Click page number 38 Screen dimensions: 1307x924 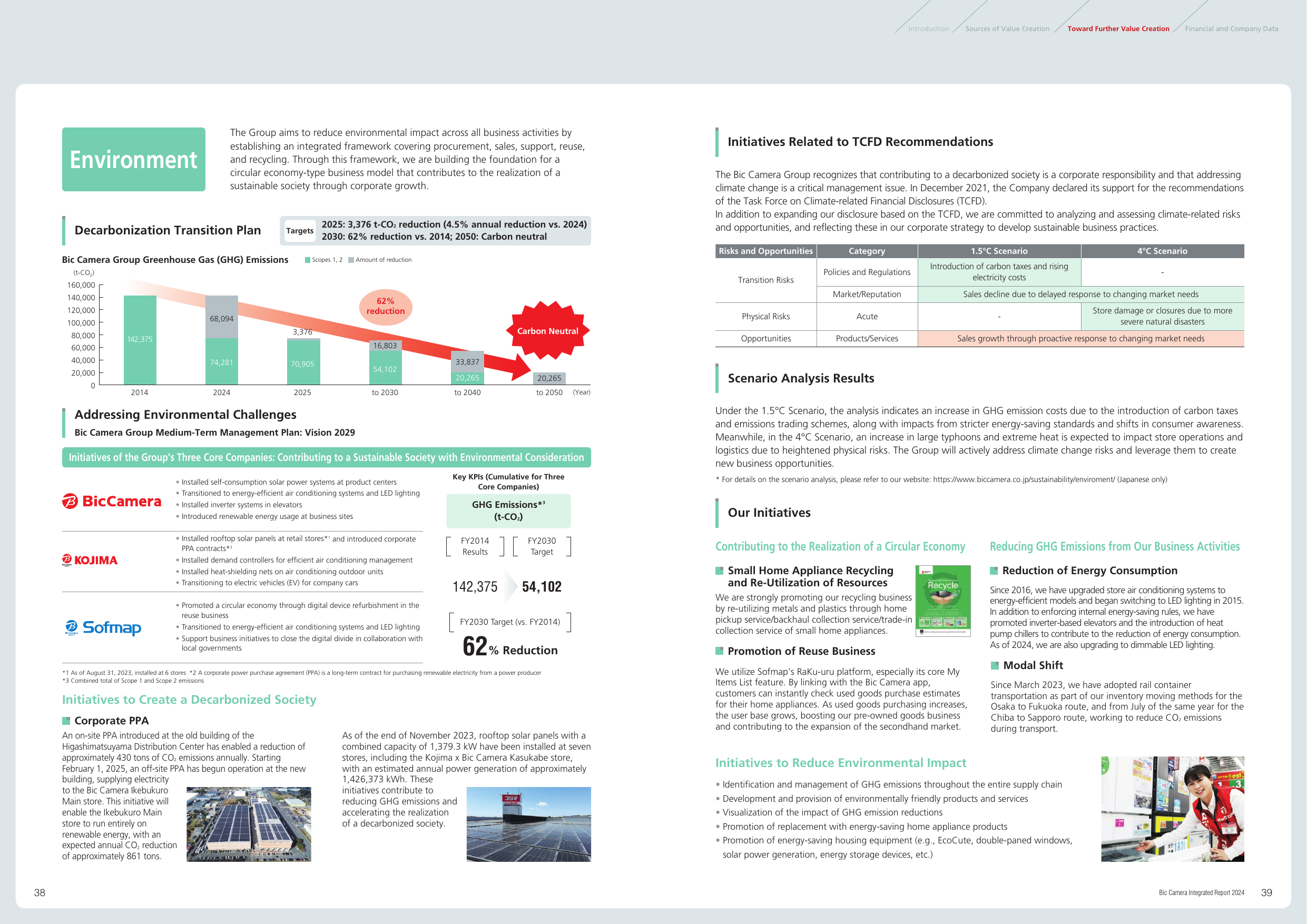click(40, 893)
